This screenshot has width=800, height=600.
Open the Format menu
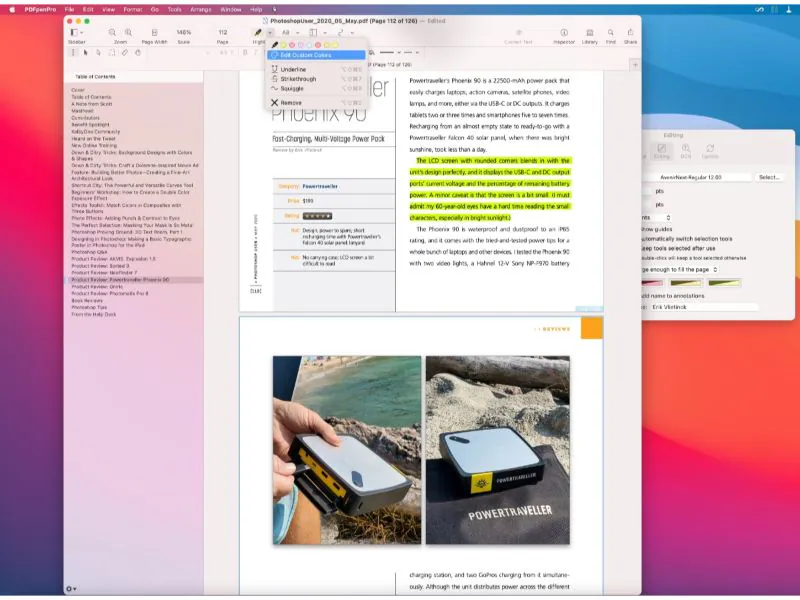coord(133,9)
